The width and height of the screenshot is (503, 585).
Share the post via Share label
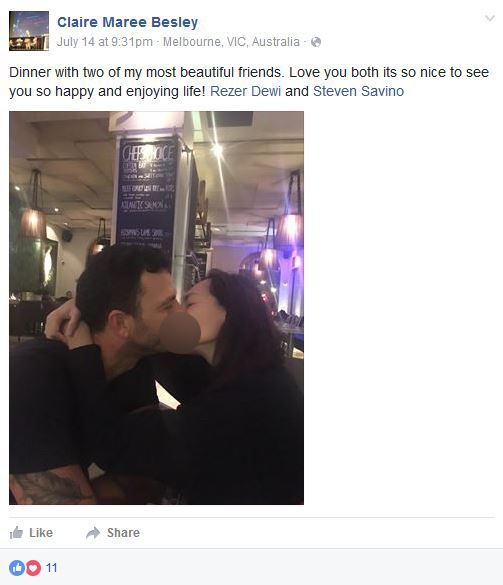(x=123, y=532)
